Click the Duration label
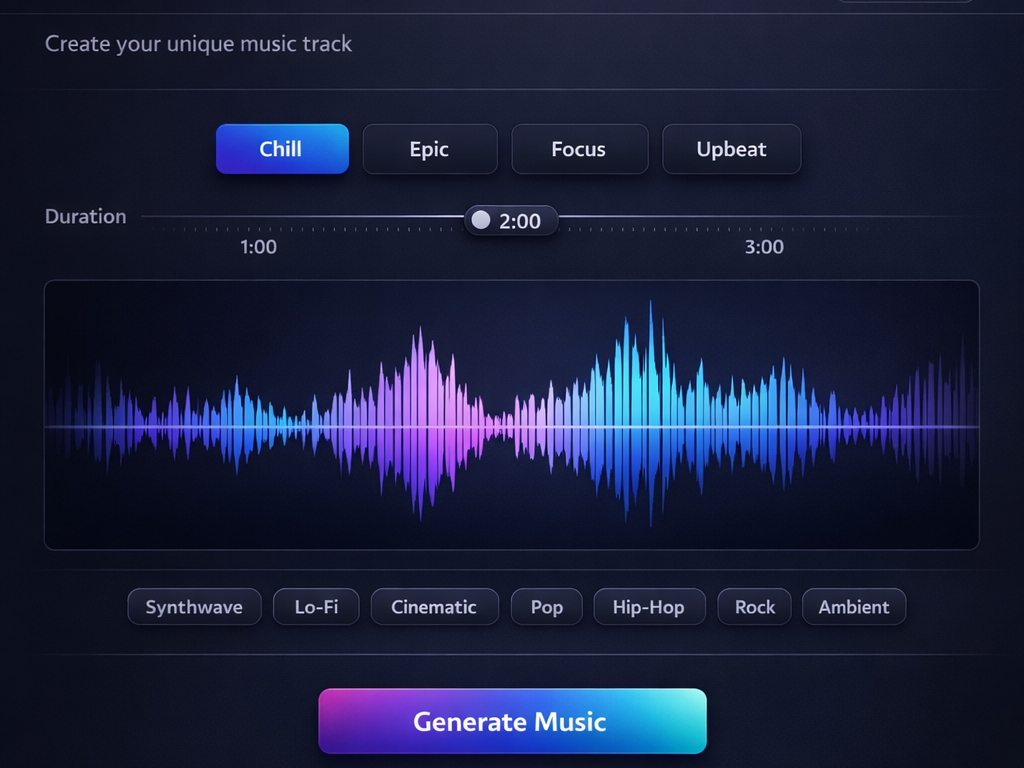Image resolution: width=1024 pixels, height=768 pixels. coord(85,216)
